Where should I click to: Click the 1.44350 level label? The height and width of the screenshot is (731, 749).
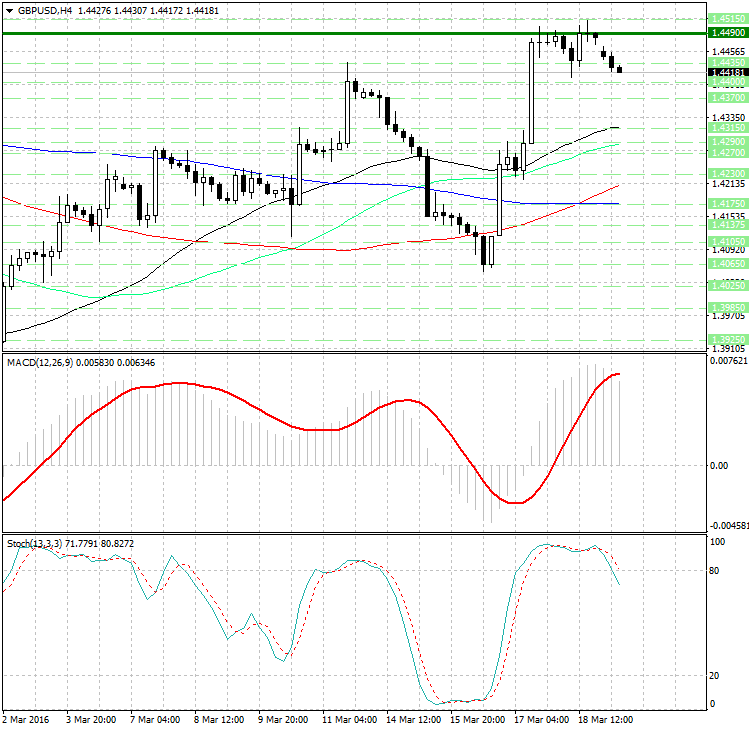[728, 63]
